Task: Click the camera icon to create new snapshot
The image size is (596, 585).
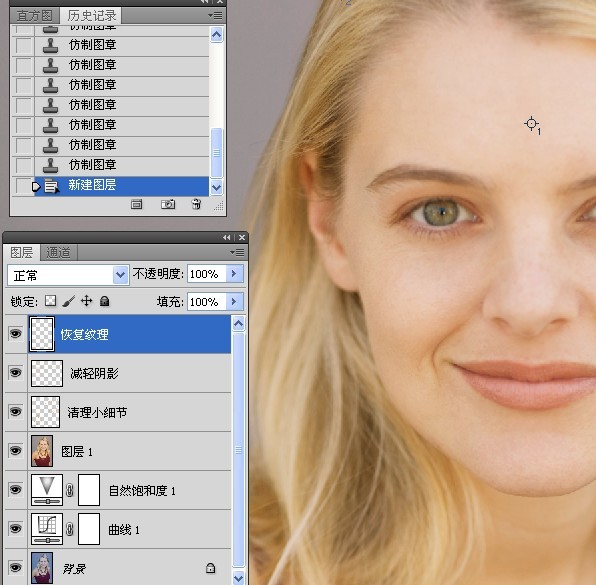Action: [168, 204]
